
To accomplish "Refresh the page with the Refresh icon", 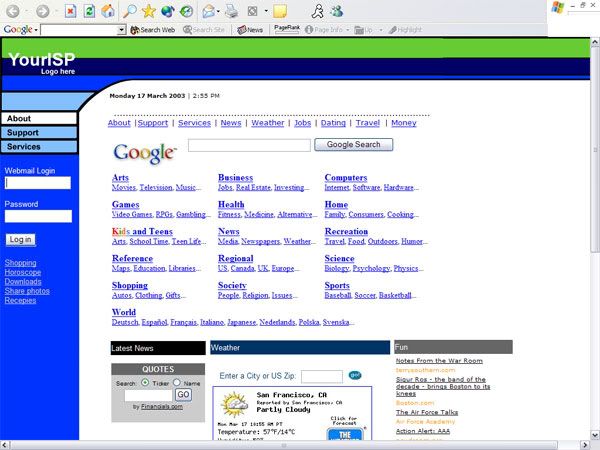I will (x=89, y=11).
